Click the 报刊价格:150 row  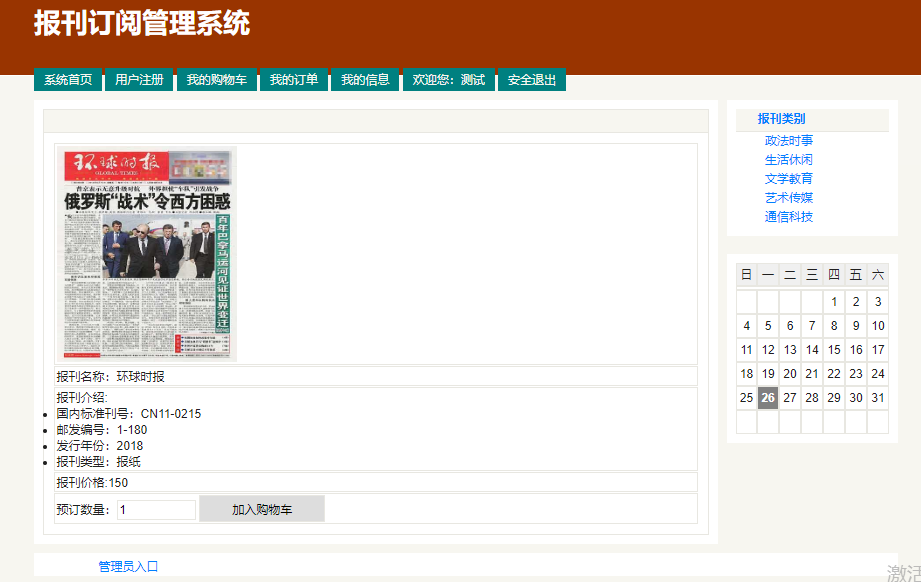point(376,483)
